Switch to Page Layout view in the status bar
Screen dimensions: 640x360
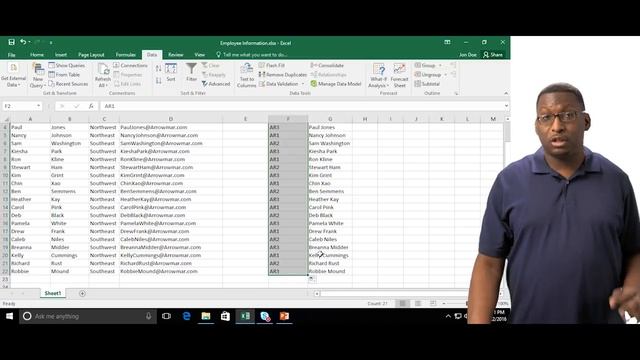[418, 304]
